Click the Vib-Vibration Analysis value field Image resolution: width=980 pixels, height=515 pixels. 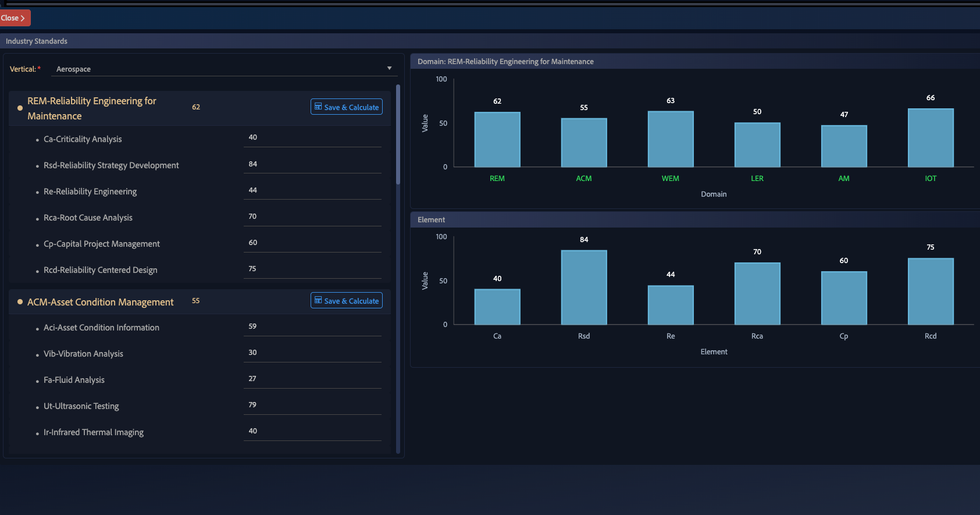[311, 353]
